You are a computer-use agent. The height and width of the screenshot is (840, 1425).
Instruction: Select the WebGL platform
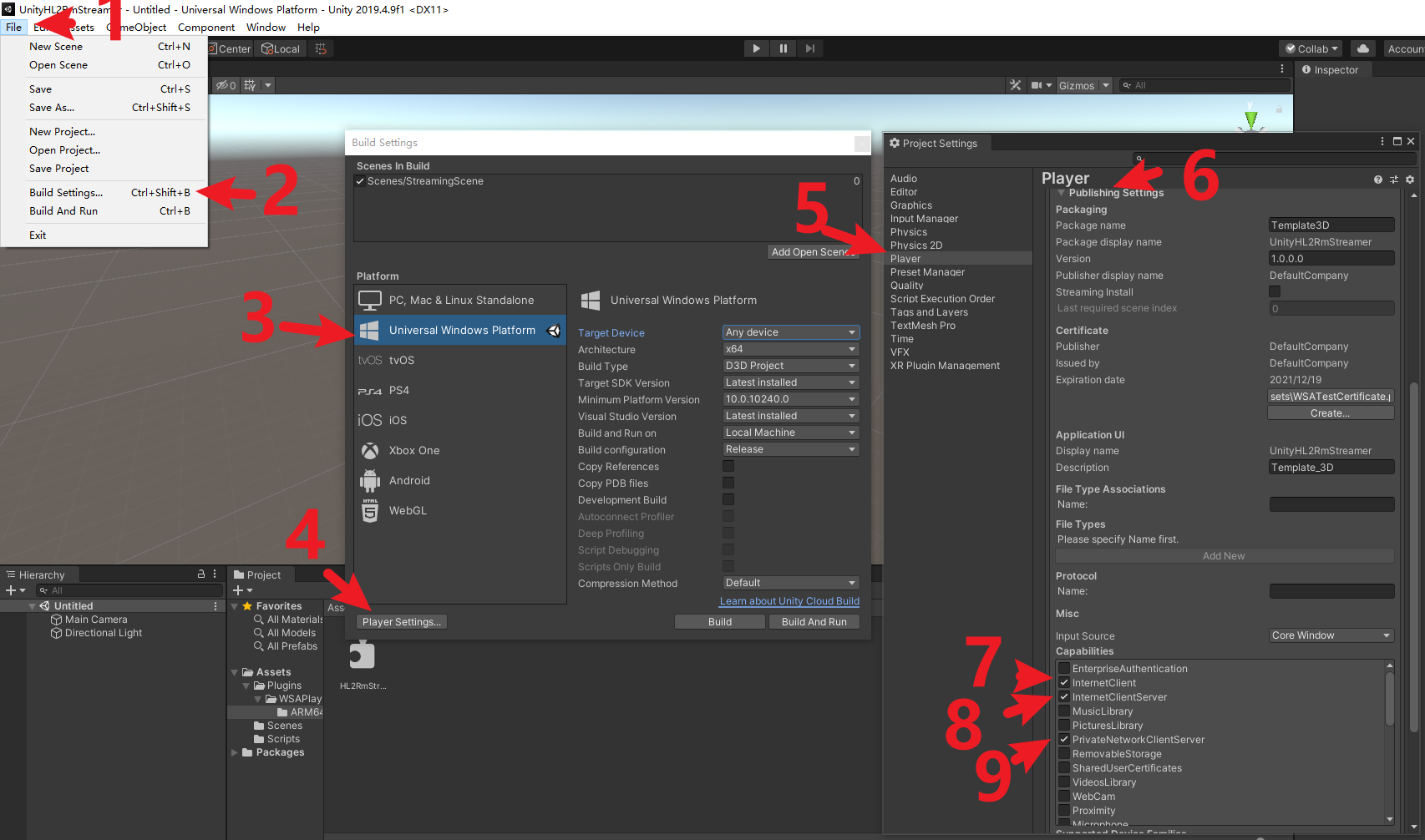point(460,511)
